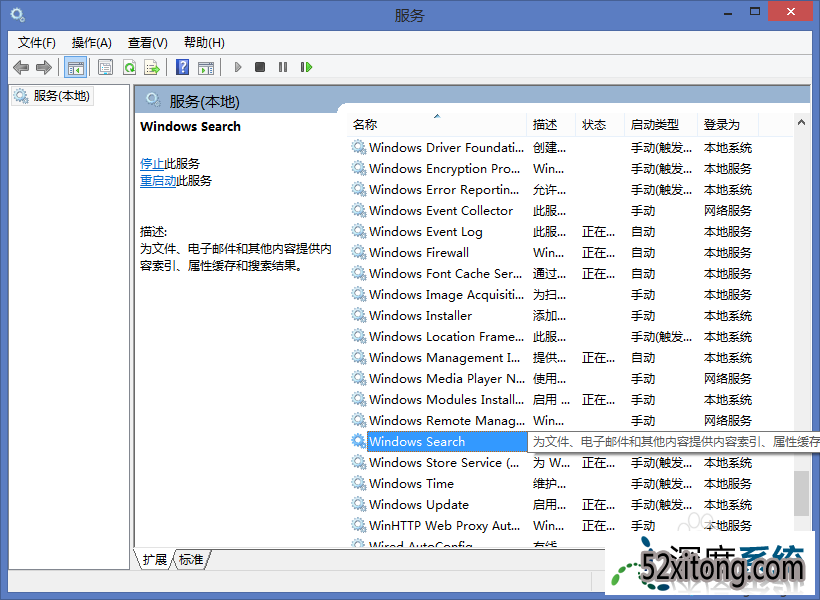Click gear icon of Windows Firewall row
820x600 pixels.
click(358, 252)
